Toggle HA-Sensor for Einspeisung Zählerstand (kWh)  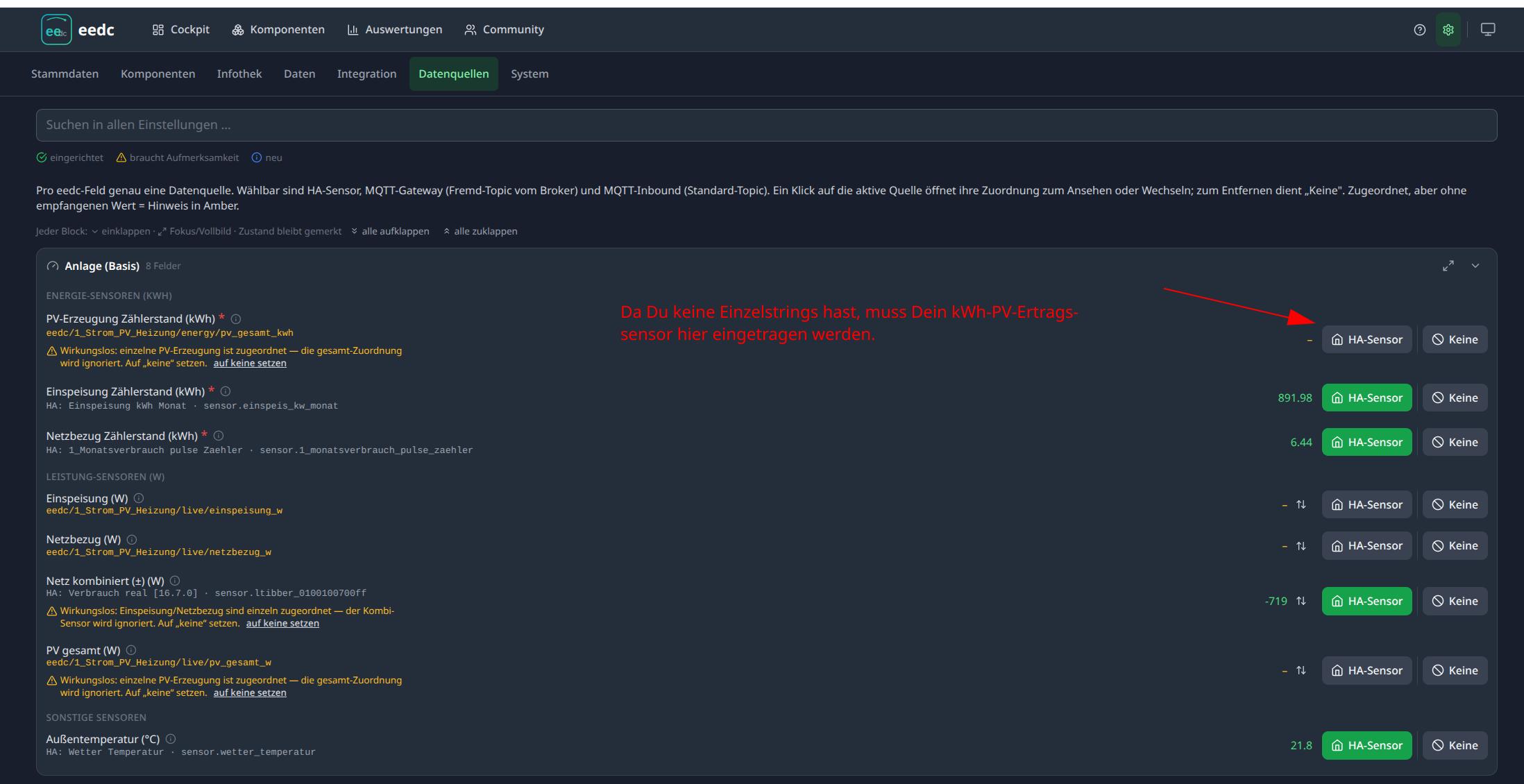pyautogui.click(x=1366, y=398)
